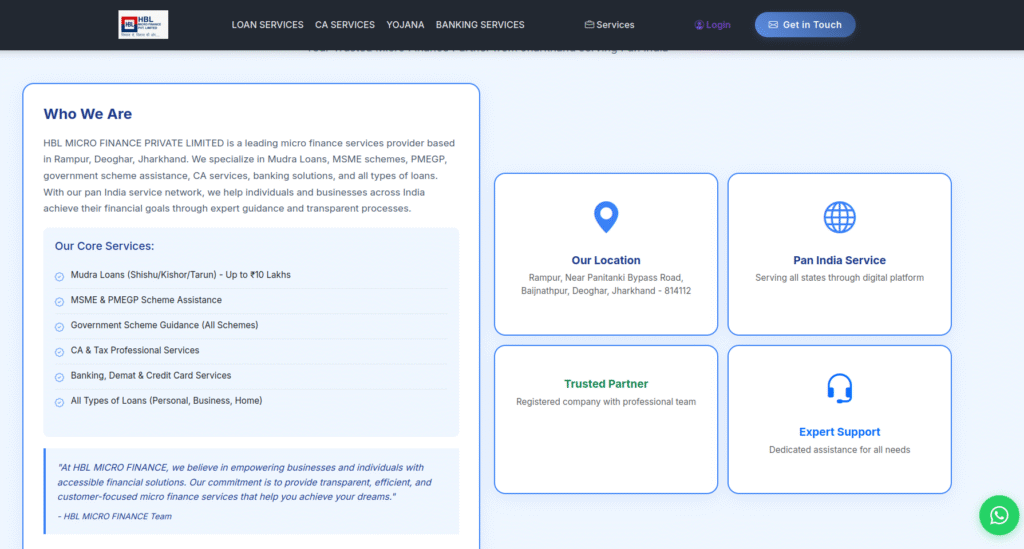The image size is (1024, 549).
Task: Open the YOJANA menu
Action: 405,25
